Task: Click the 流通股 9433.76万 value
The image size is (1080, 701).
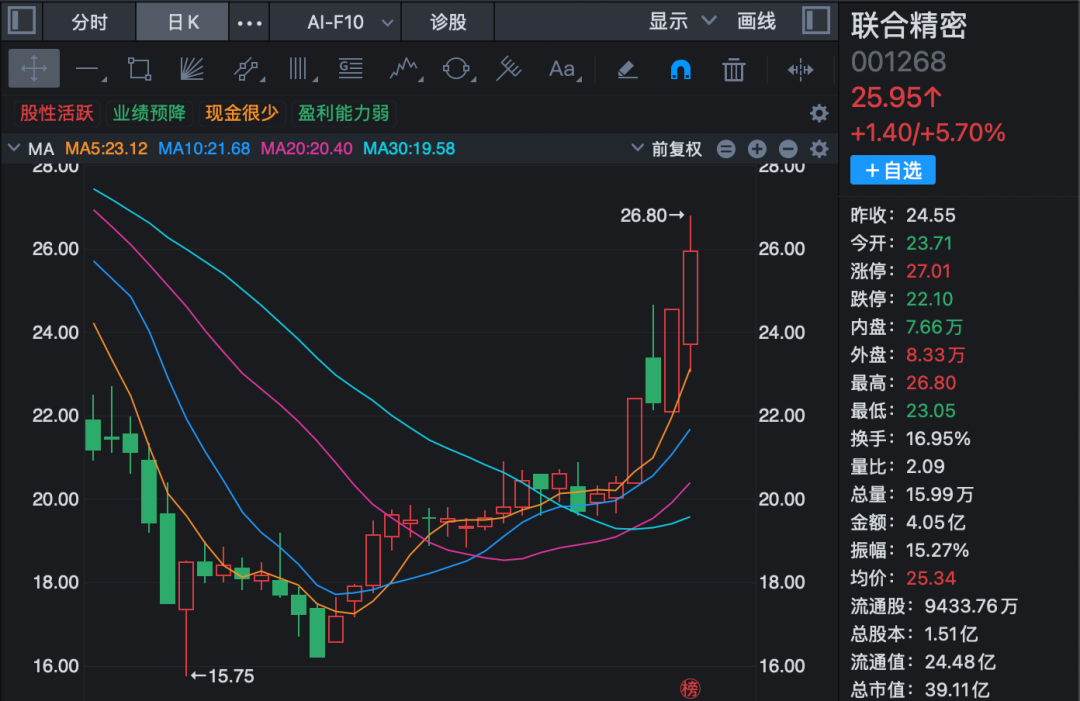Action: (970, 606)
